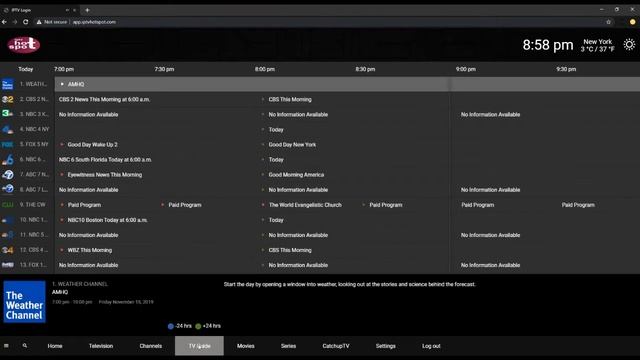640x360 pixels.
Task: Click the browser address bar
Action: [x=318, y=22]
